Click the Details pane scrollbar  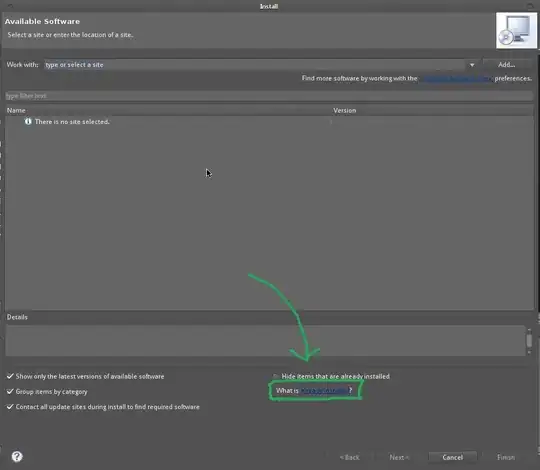[529, 341]
